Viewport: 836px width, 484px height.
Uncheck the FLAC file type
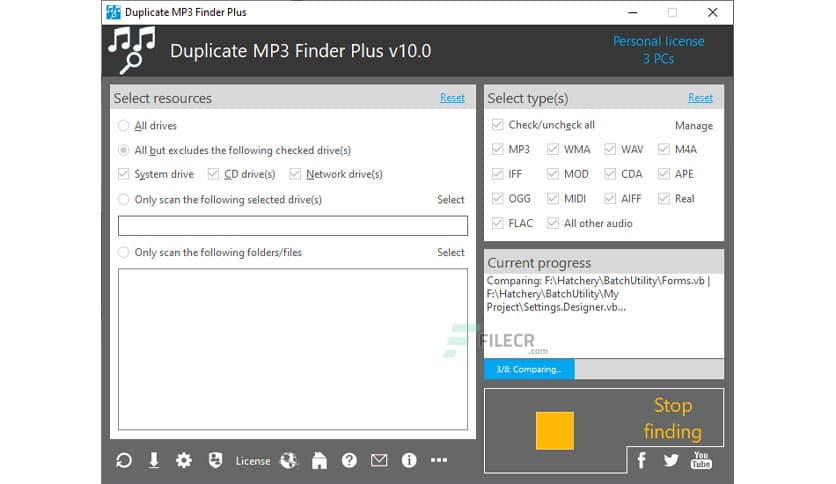(x=497, y=223)
